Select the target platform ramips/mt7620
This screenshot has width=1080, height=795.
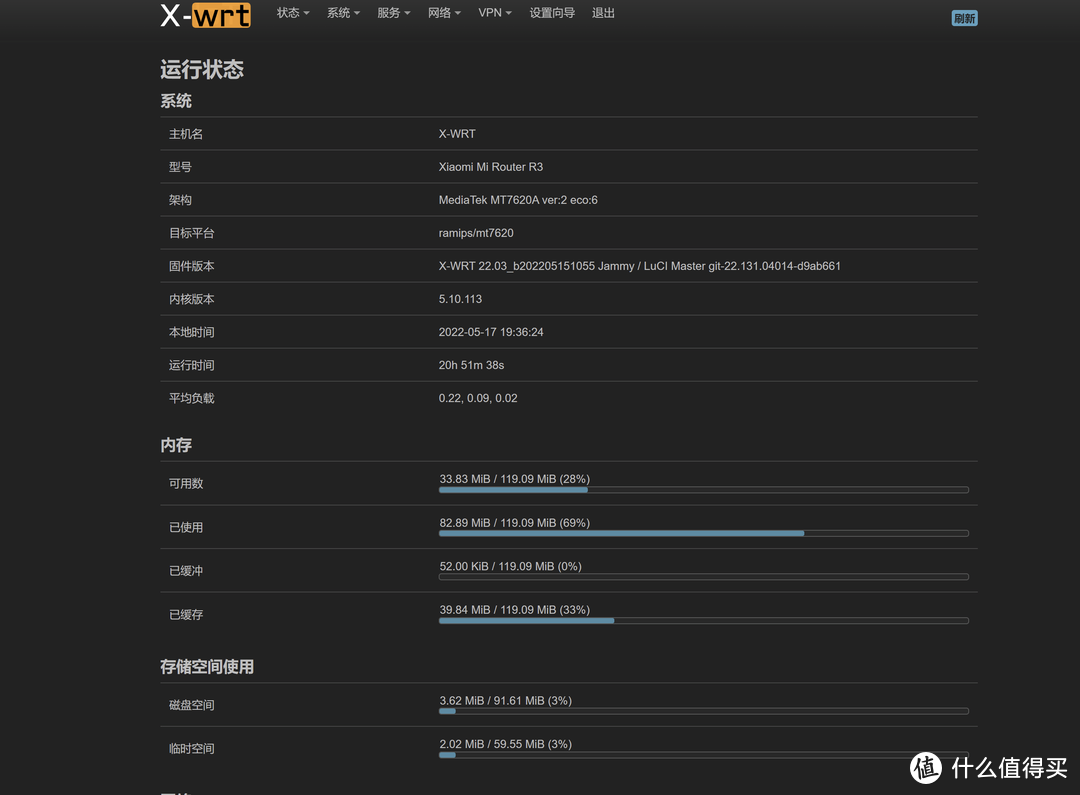pos(476,233)
